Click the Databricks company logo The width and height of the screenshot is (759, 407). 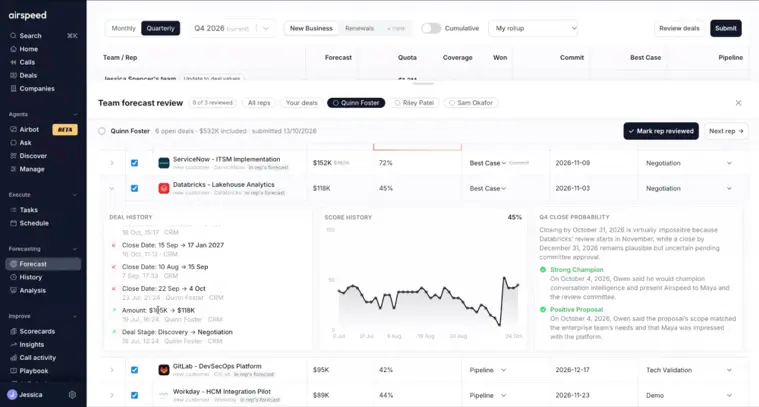click(x=164, y=188)
